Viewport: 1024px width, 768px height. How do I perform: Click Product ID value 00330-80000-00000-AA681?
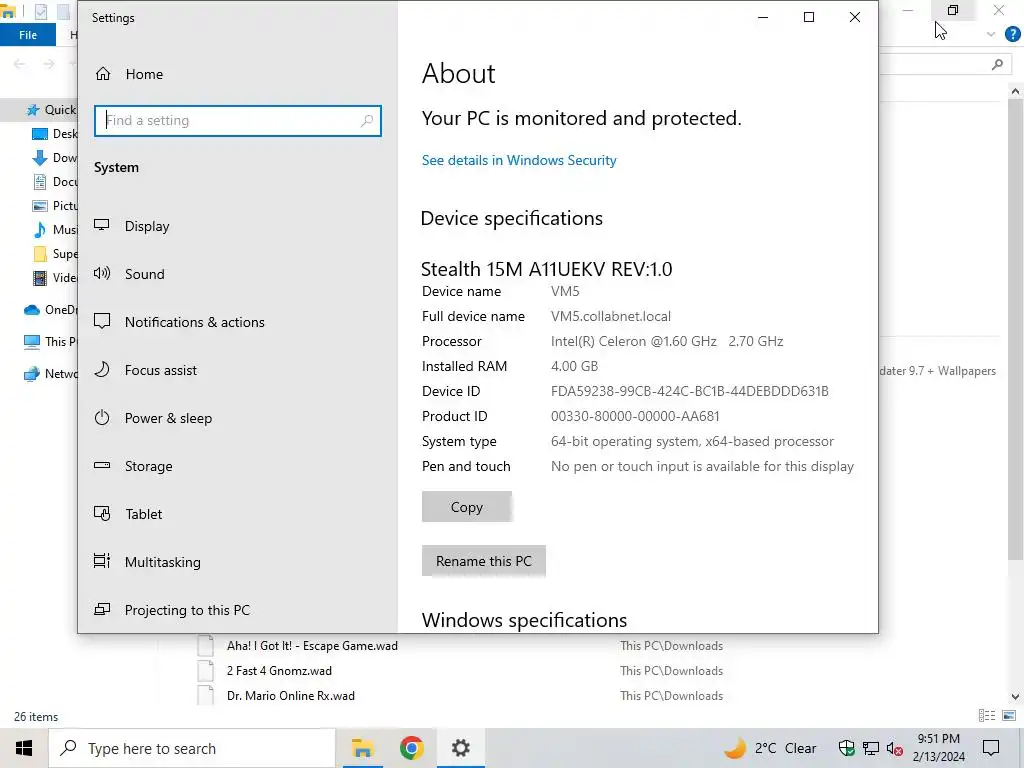coord(635,417)
